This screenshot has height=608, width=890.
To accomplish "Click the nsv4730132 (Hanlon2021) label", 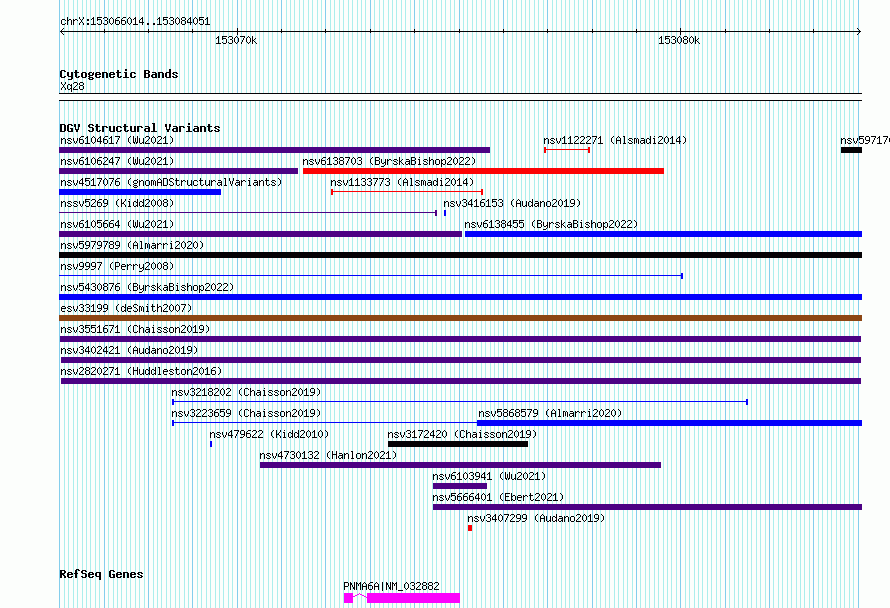I will [328, 455].
